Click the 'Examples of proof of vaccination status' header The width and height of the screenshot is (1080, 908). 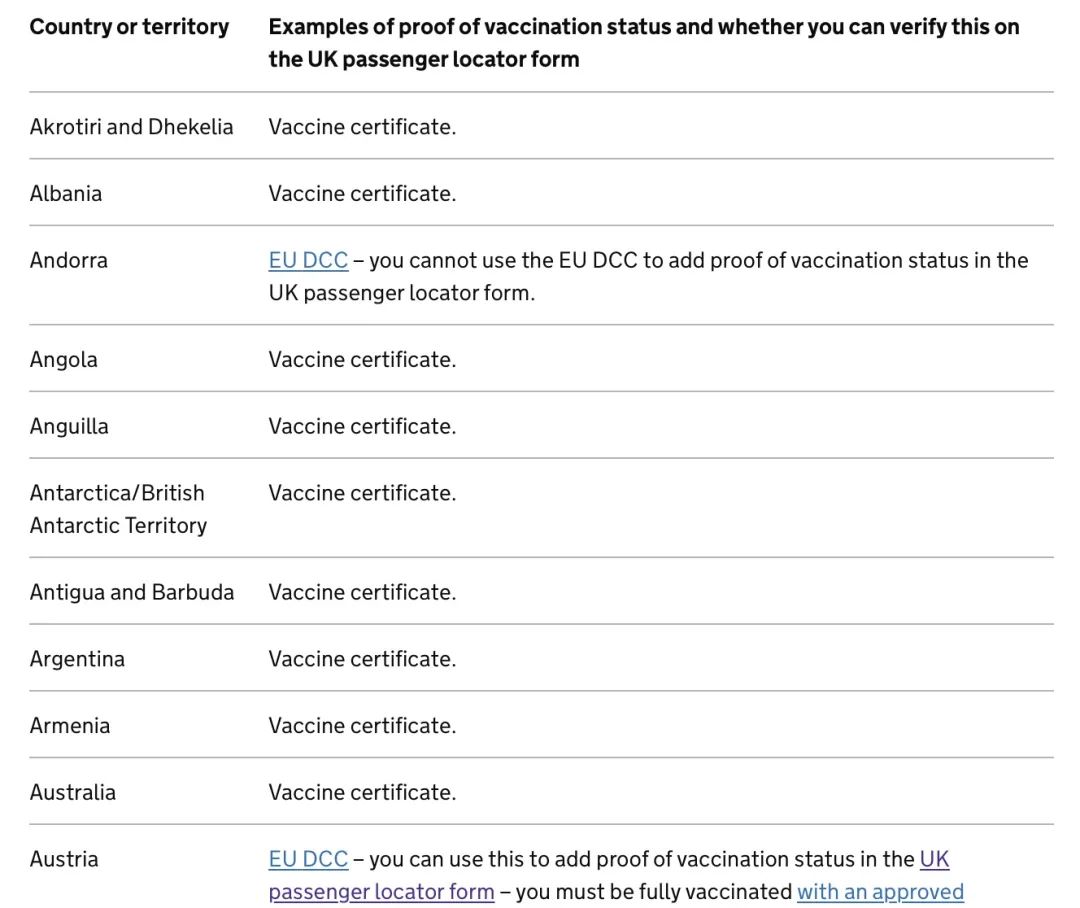(x=644, y=43)
